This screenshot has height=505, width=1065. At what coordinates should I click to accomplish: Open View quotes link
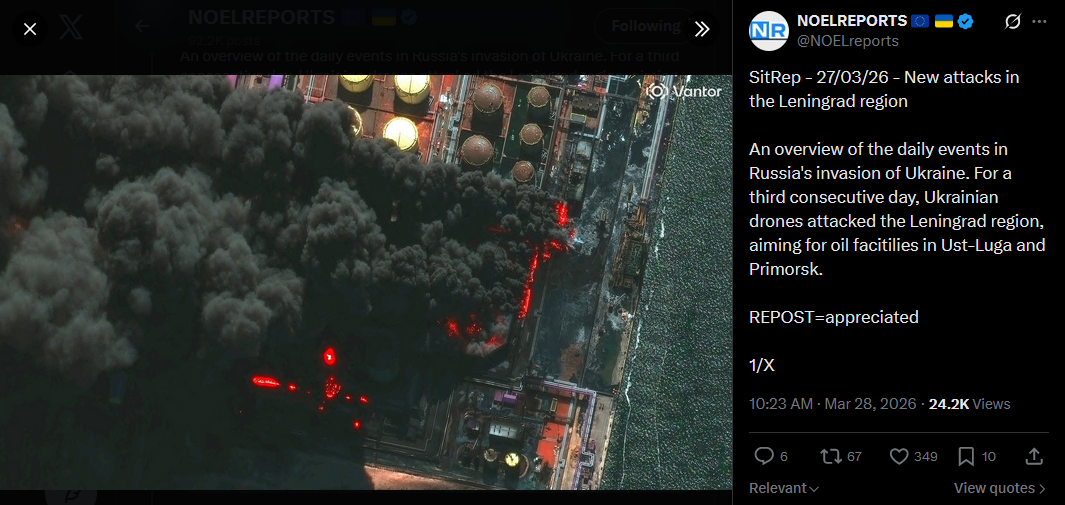(x=1000, y=488)
